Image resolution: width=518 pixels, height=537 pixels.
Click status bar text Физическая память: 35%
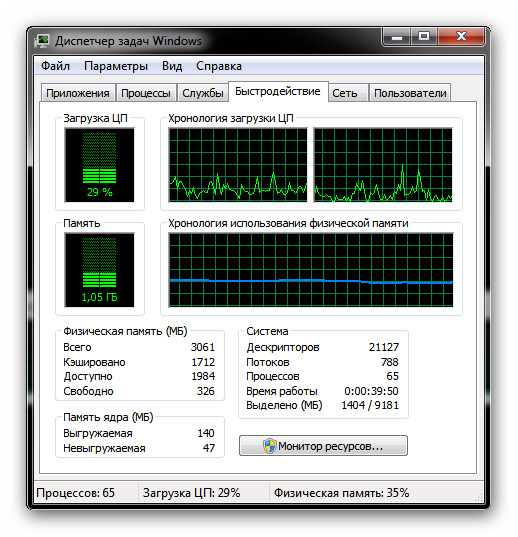pyautogui.click(x=341, y=492)
